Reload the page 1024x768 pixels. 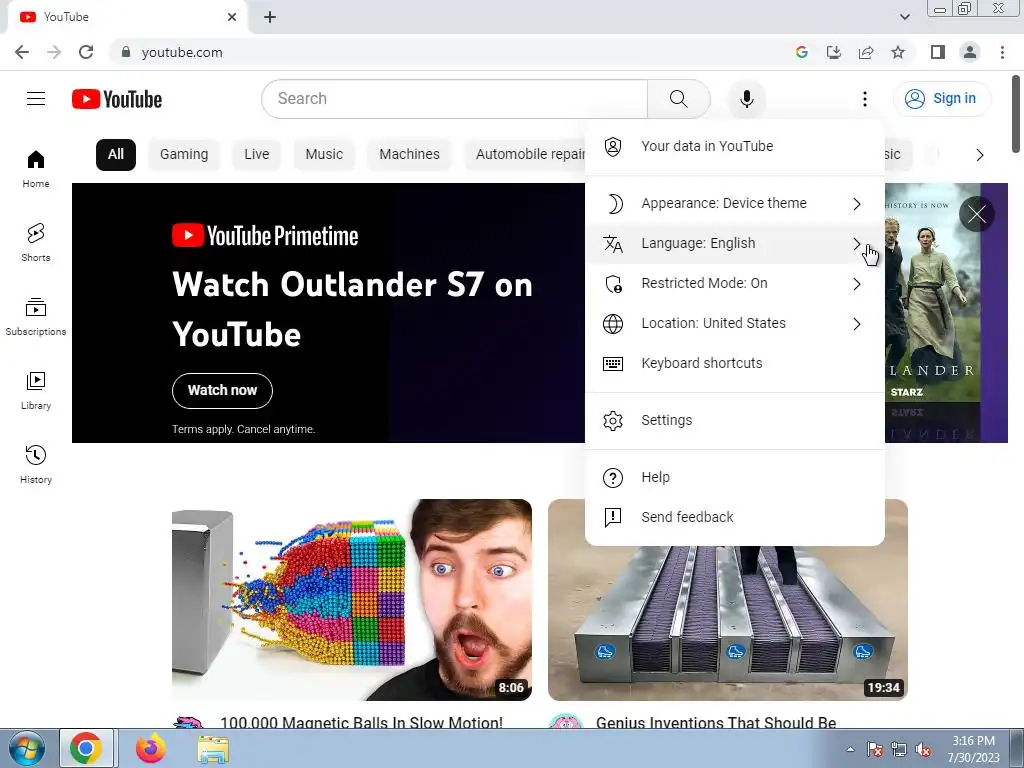coord(86,52)
